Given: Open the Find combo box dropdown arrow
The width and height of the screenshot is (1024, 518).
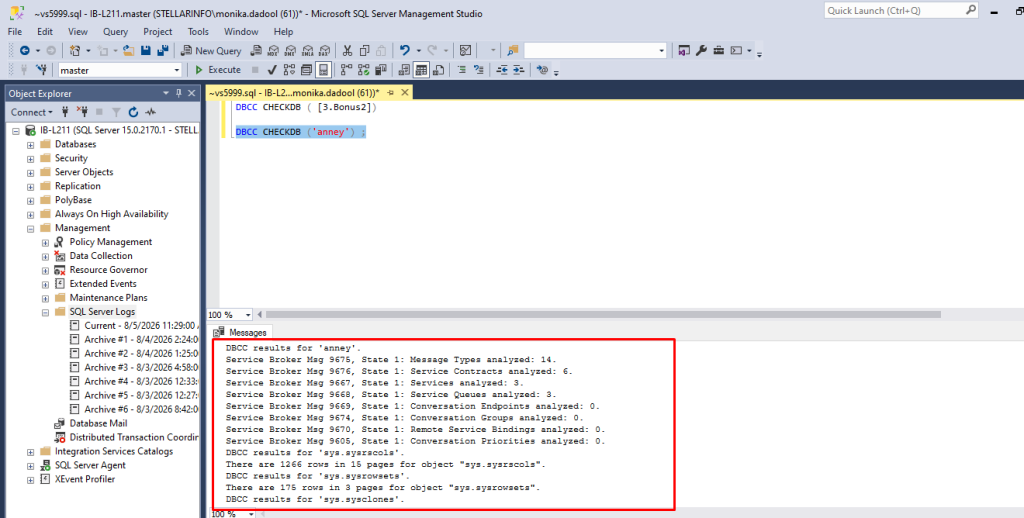Looking at the screenshot, I should coord(661,50).
